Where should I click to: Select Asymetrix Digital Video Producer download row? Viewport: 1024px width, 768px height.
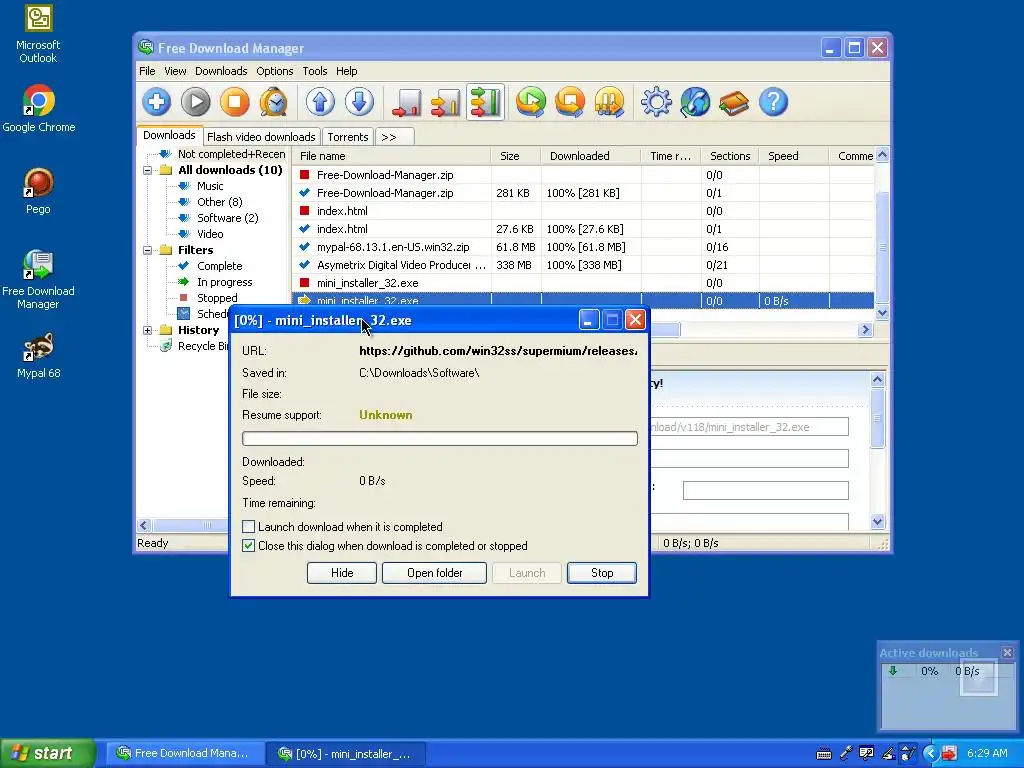[583, 265]
